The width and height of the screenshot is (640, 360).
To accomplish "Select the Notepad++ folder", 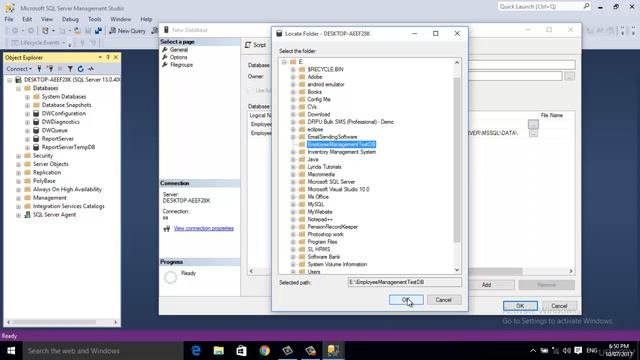I will [320, 220].
